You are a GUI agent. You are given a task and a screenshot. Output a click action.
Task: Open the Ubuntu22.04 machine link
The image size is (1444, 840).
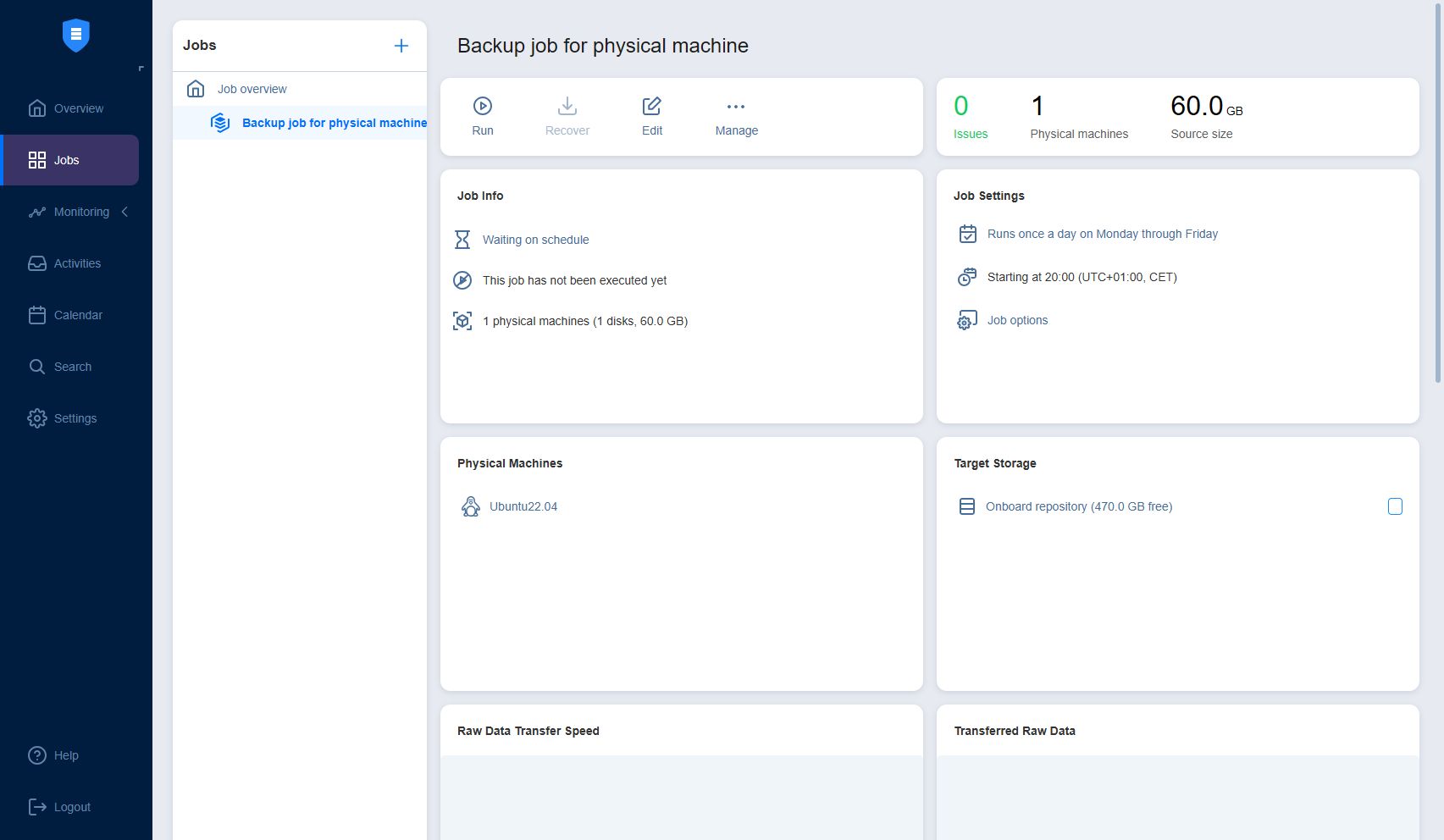(523, 506)
